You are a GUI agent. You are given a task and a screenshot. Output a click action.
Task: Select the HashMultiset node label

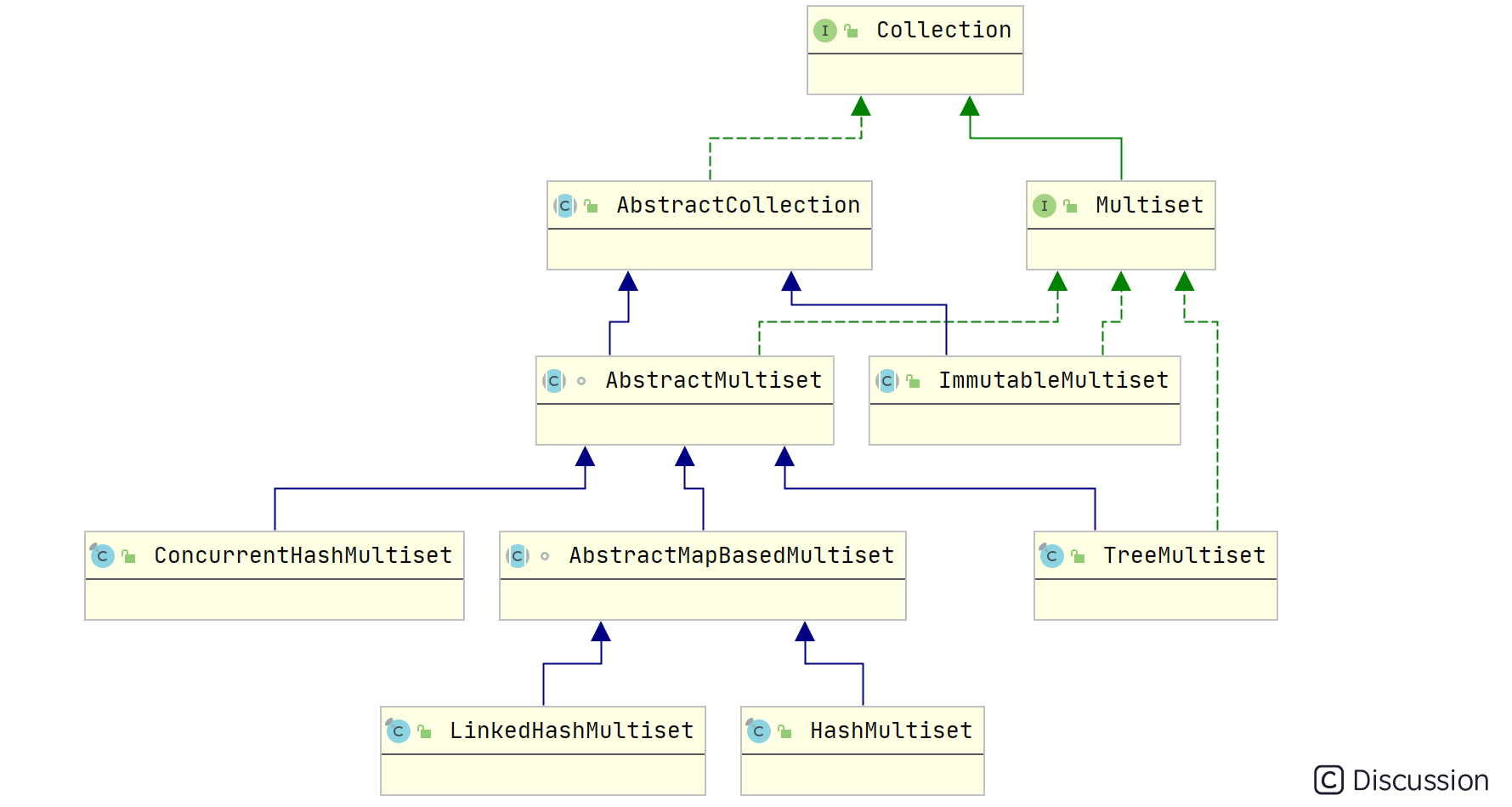tap(891, 730)
